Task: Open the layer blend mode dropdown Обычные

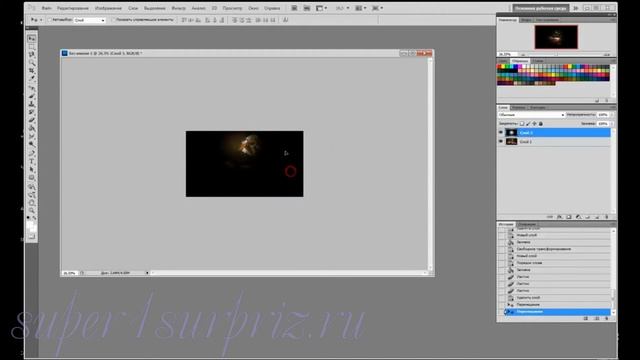Action: [531, 115]
